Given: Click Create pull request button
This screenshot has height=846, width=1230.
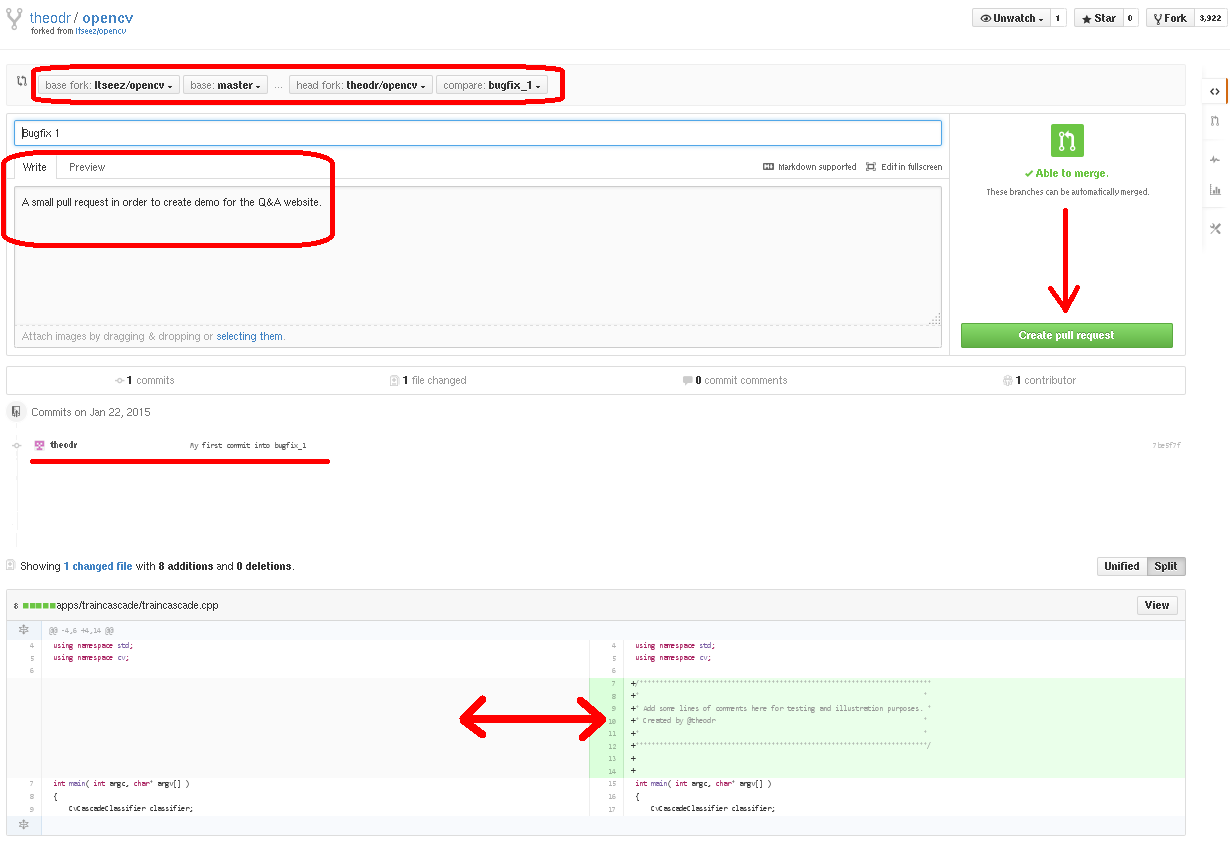Looking at the screenshot, I should point(1066,335).
